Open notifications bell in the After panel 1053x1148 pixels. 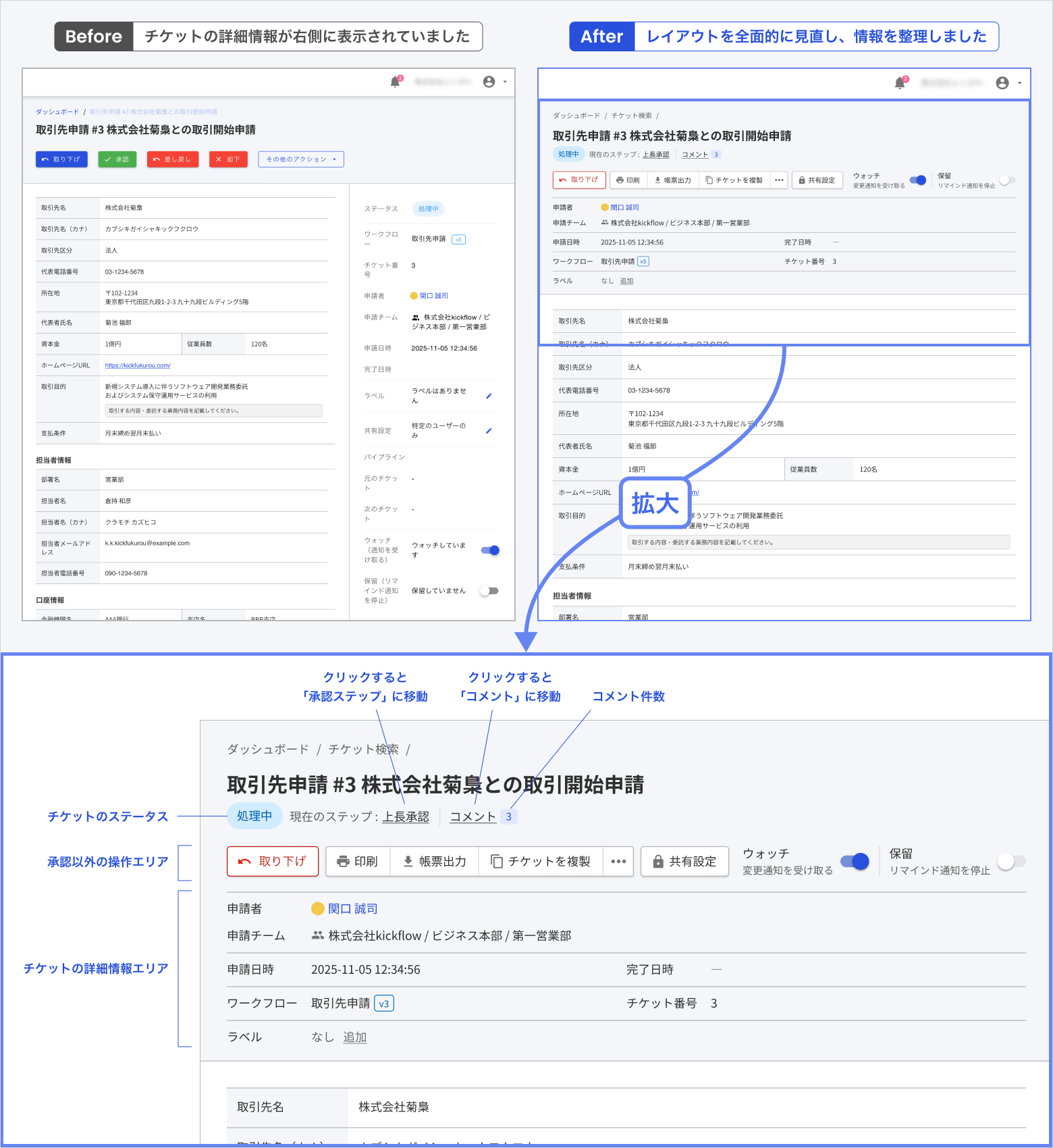click(x=900, y=82)
